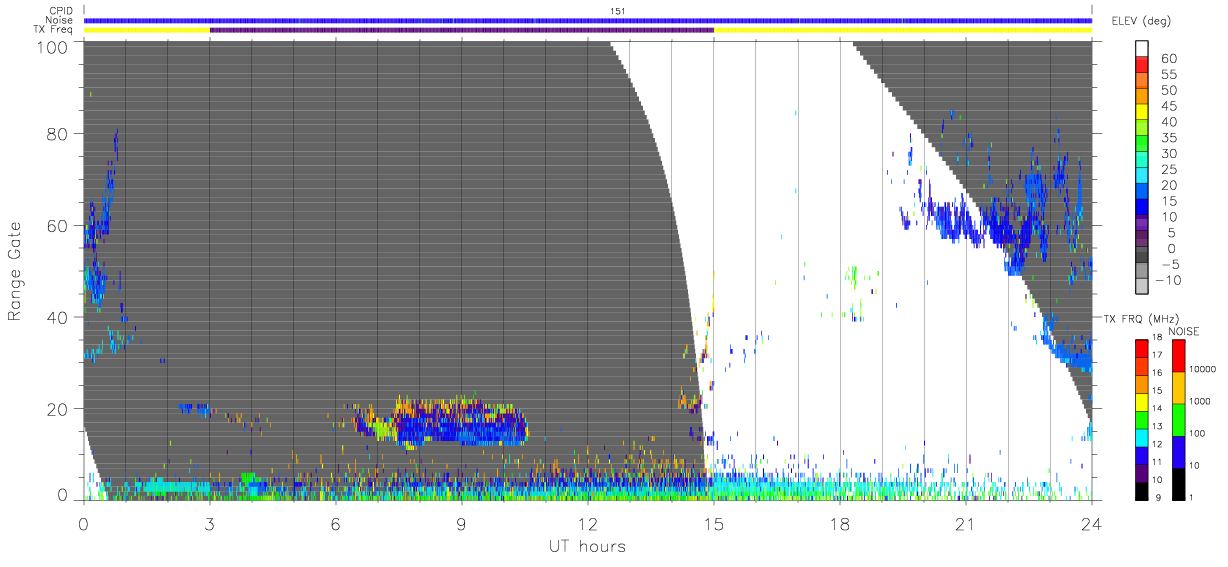This screenshot has height=567, width=1228.
Task: Click Range Gate axis tick label "40"
Action: [56, 317]
